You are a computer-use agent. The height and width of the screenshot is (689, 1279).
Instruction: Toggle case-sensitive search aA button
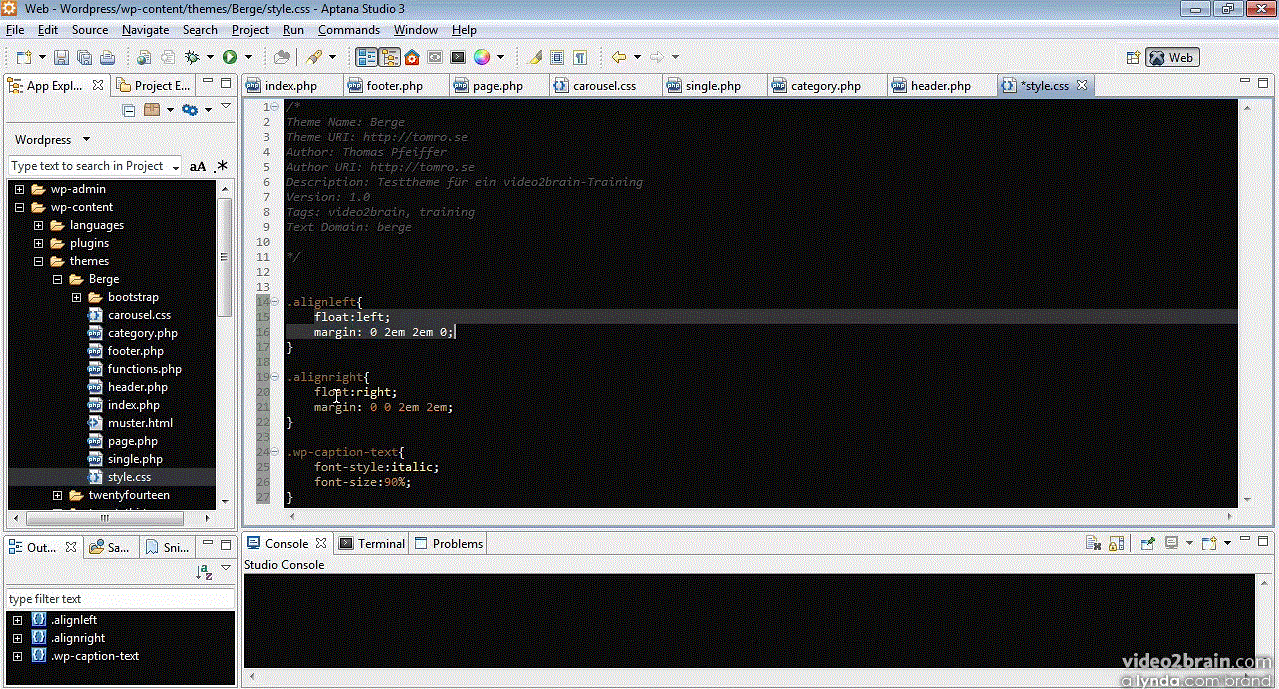pos(198,166)
